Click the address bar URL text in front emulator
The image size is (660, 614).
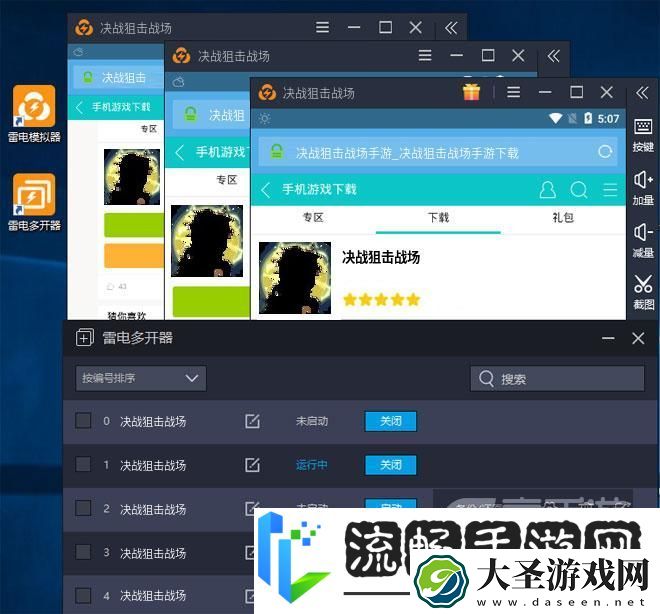pyautogui.click(x=407, y=153)
